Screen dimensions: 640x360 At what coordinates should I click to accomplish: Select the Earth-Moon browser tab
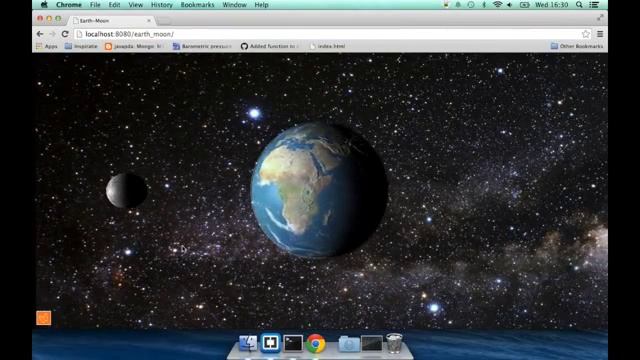point(110,20)
